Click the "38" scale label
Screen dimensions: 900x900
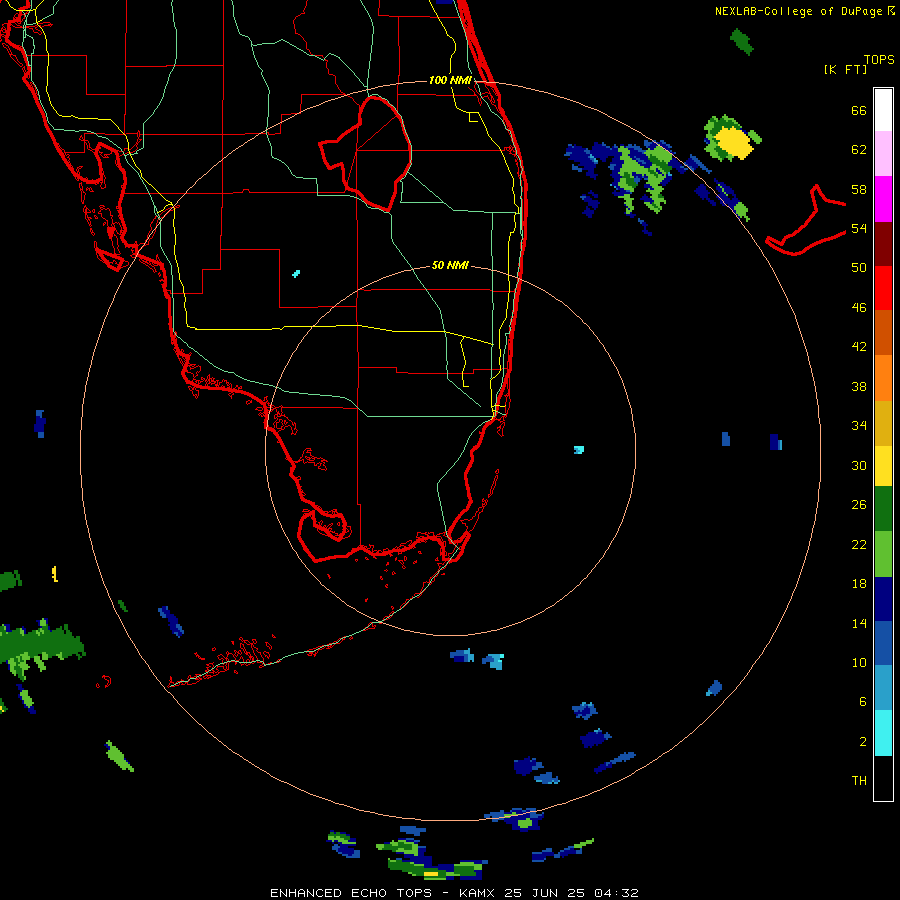pos(859,386)
